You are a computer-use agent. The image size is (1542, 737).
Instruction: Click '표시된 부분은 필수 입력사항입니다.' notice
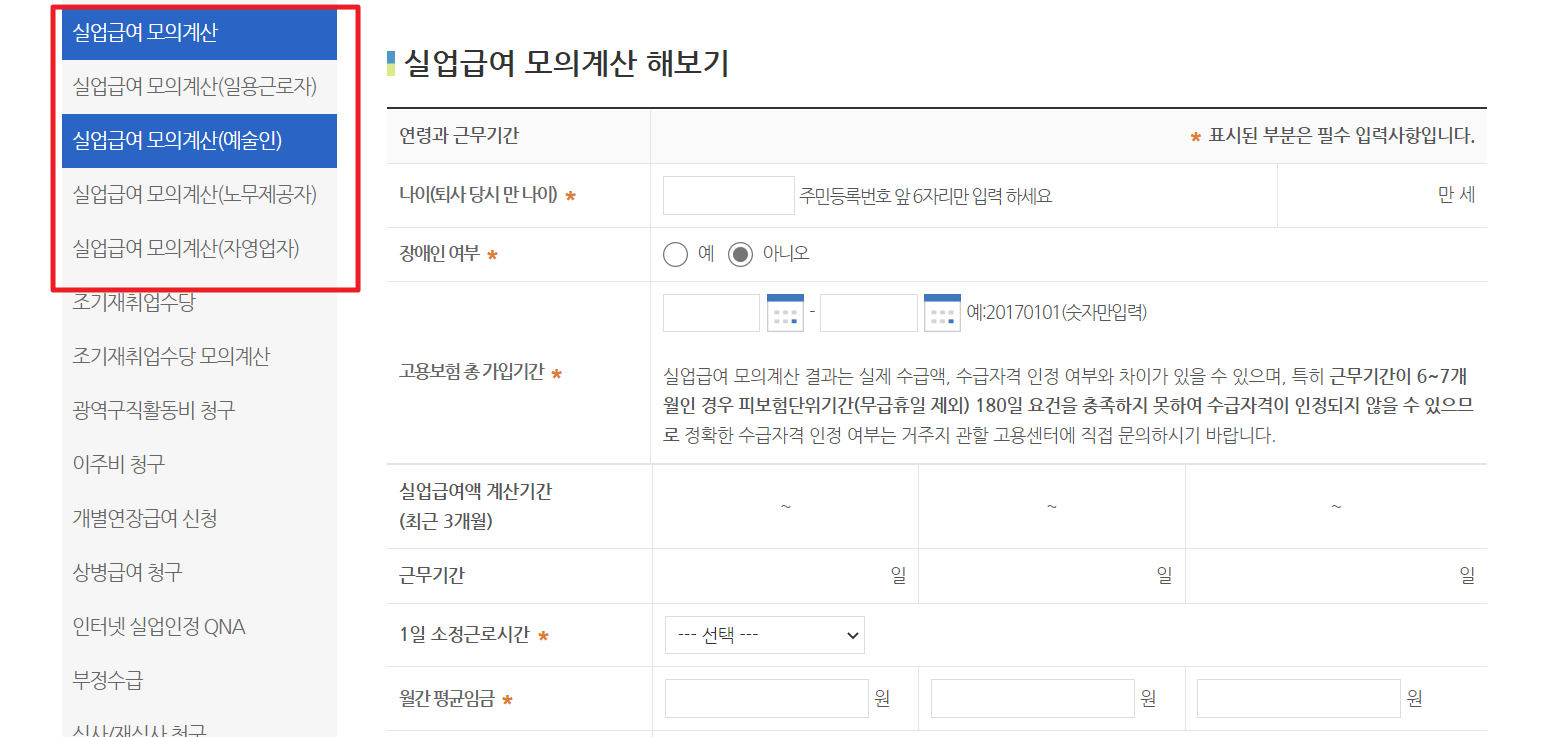click(1342, 136)
